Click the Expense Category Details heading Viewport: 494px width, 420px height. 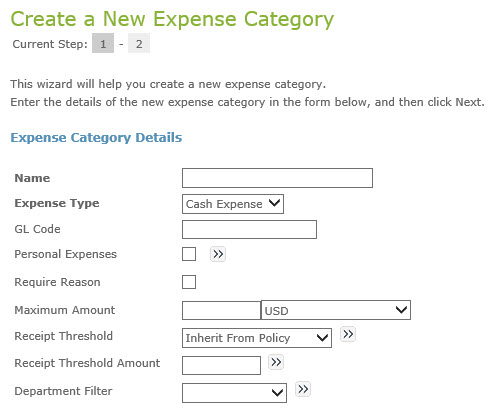(96, 138)
